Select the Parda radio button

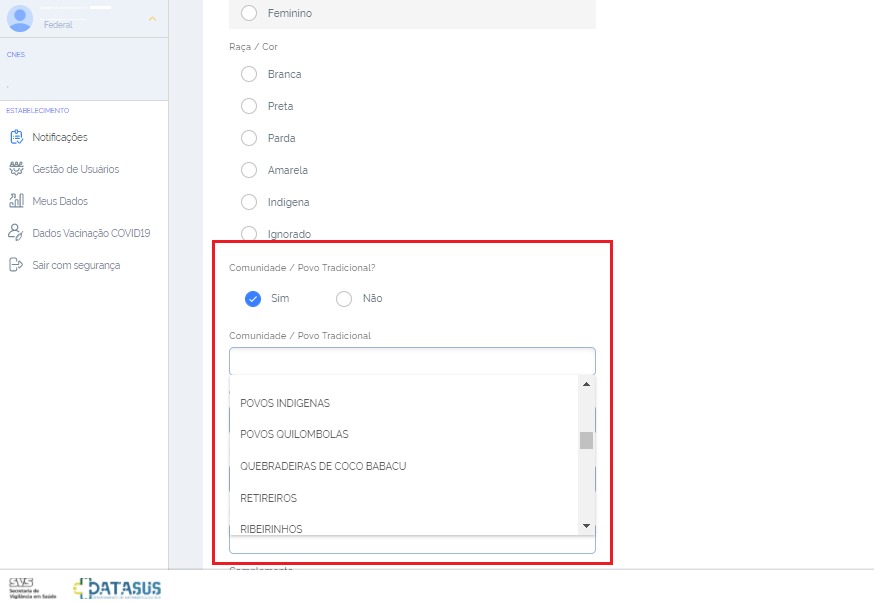tap(249, 138)
